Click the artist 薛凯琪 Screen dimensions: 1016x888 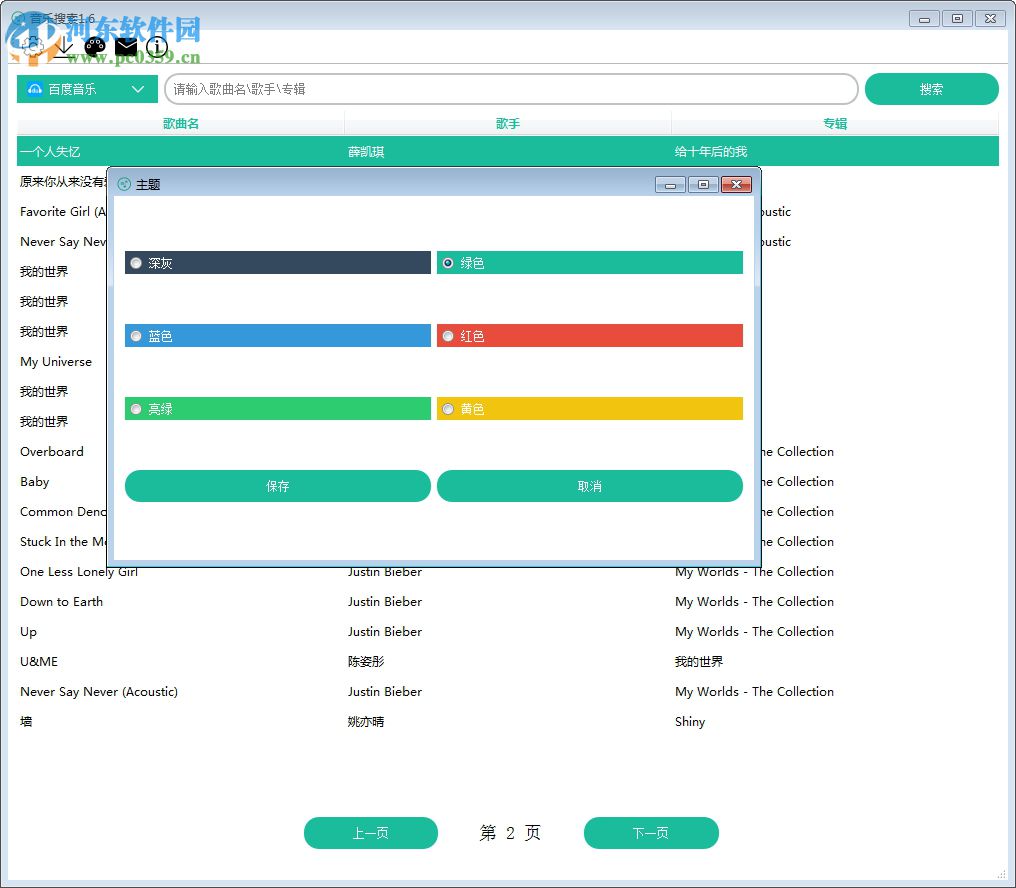tap(366, 152)
